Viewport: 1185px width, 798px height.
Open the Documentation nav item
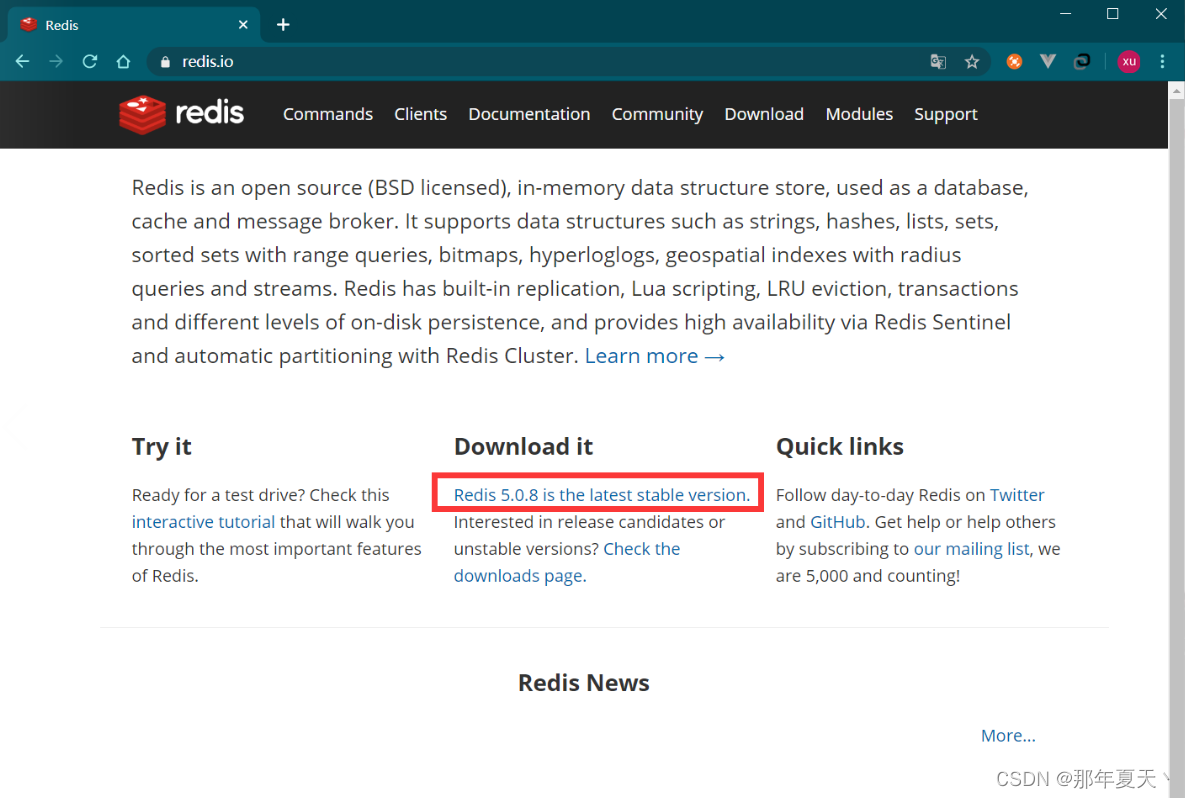pyautogui.click(x=529, y=114)
